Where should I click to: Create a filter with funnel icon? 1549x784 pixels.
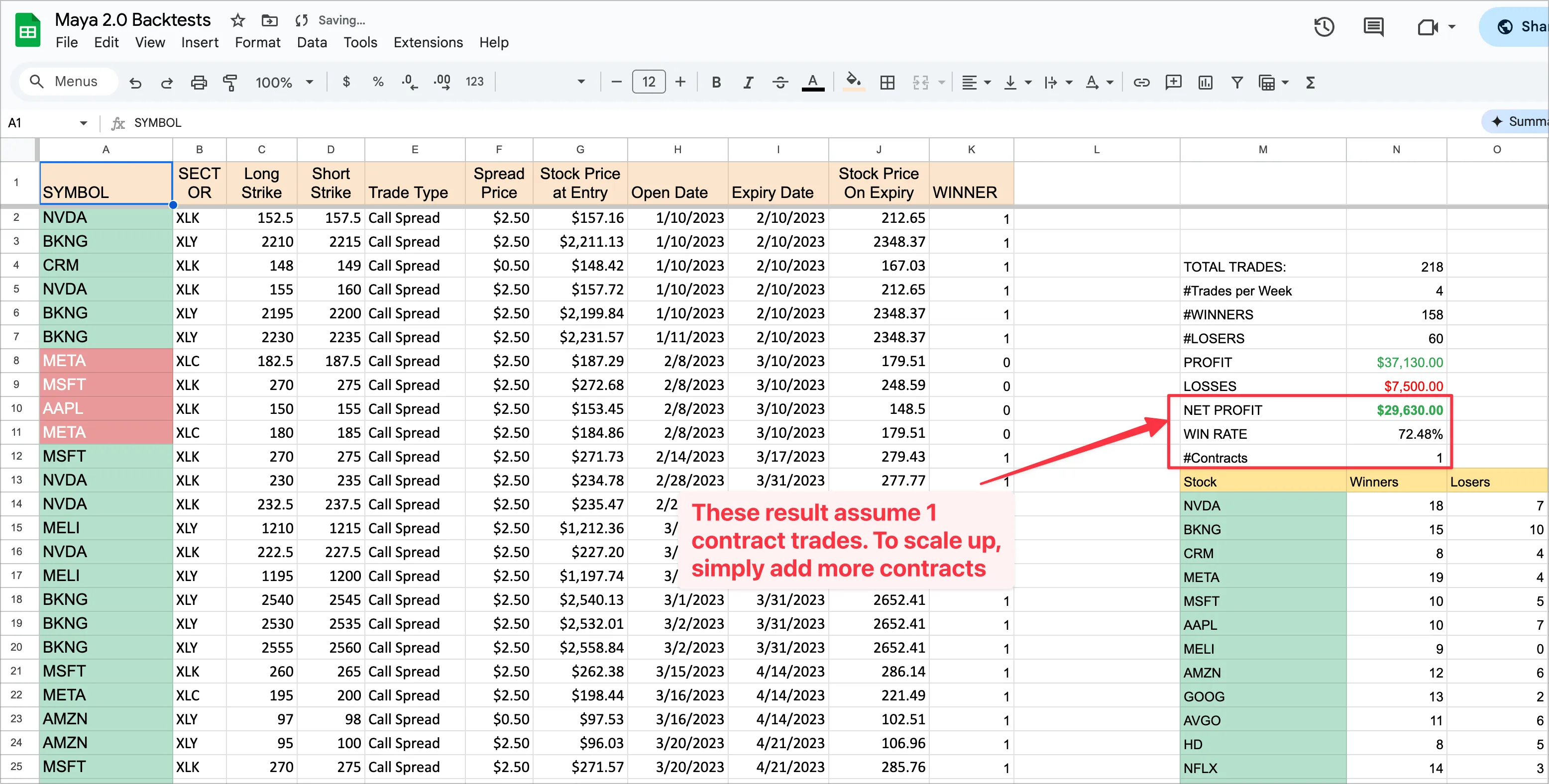pyautogui.click(x=1237, y=82)
